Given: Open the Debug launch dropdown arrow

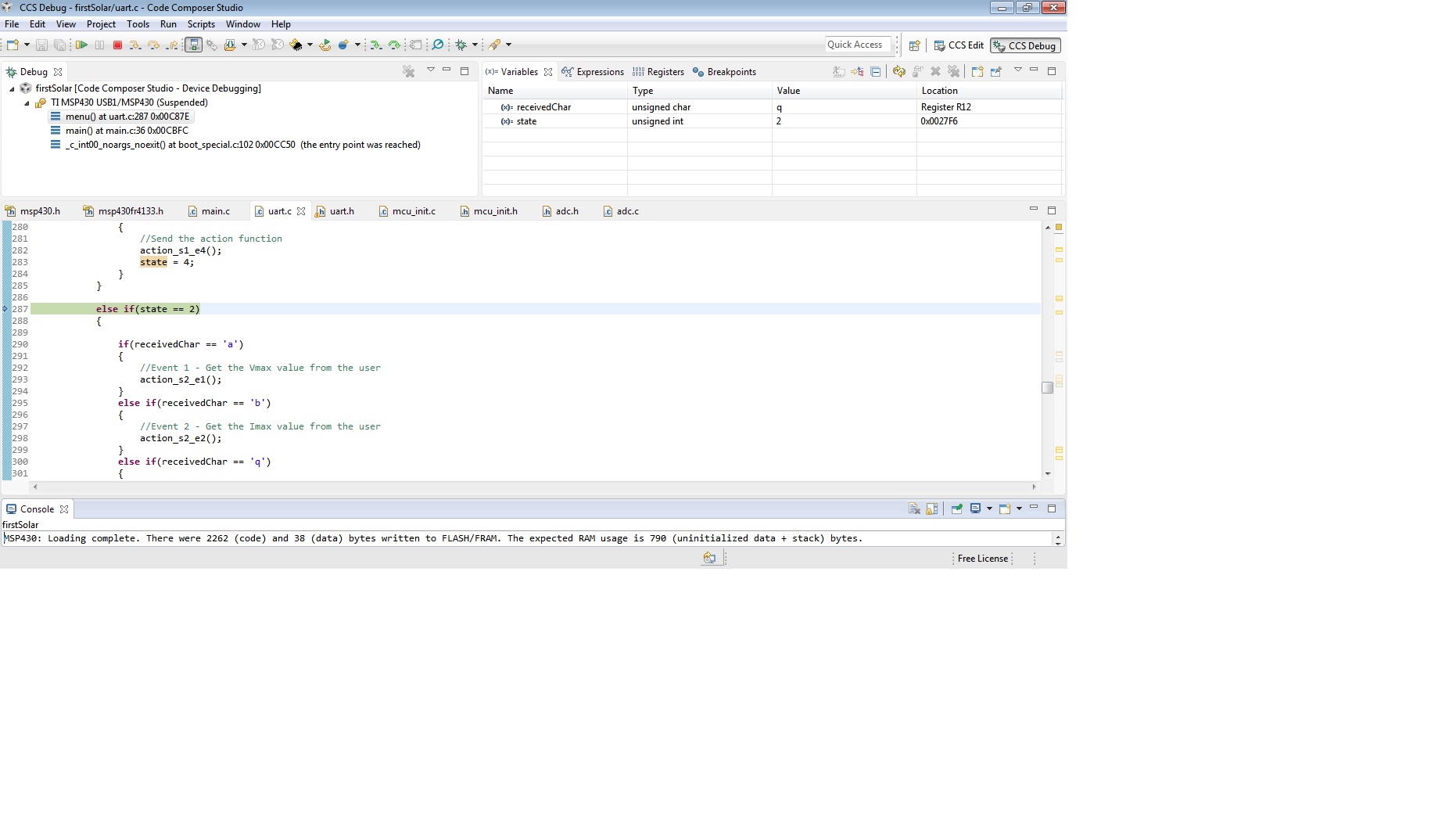Looking at the screenshot, I should click(475, 45).
